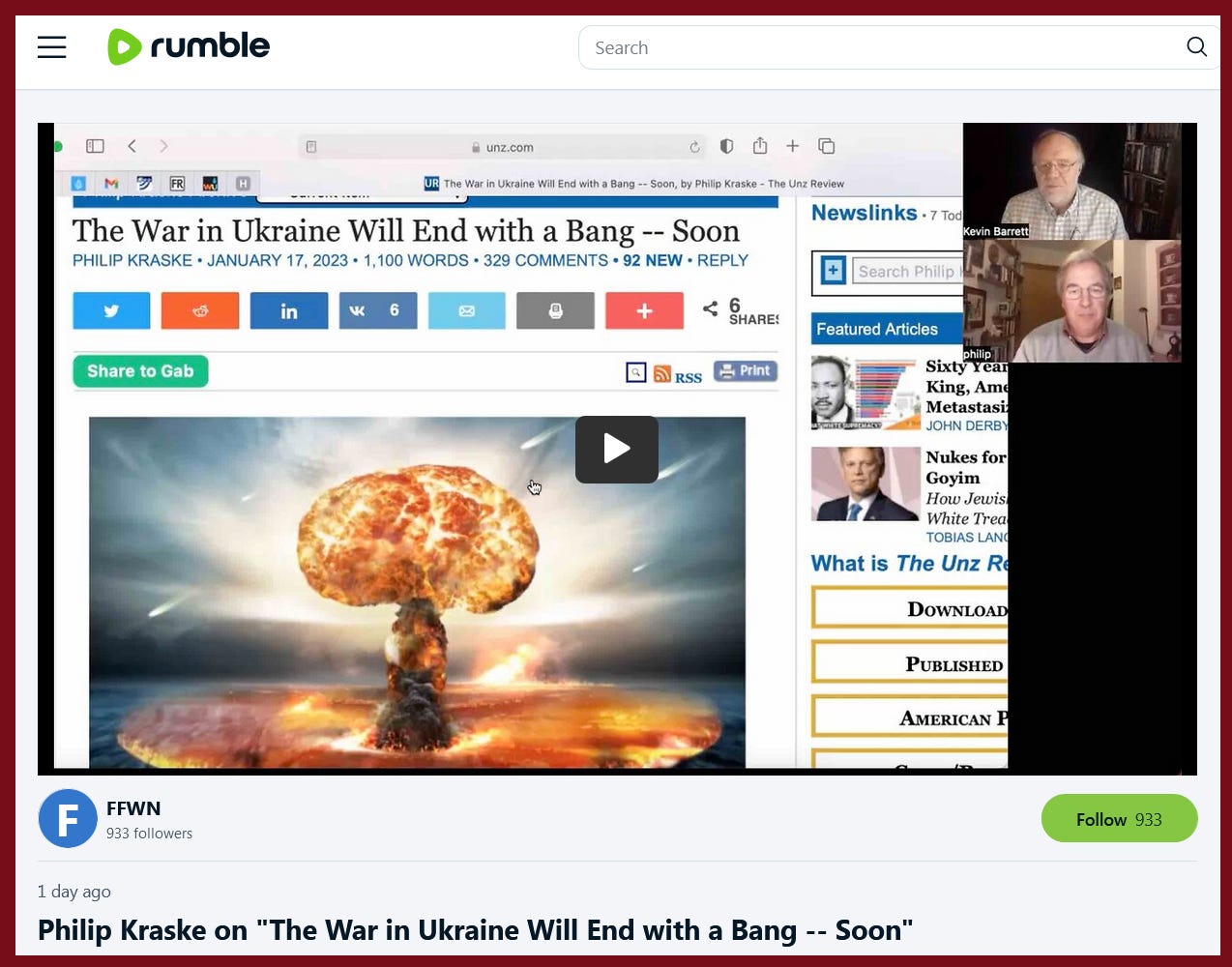Click the Twitter share button in the video
The image size is (1232, 967).
(111, 311)
